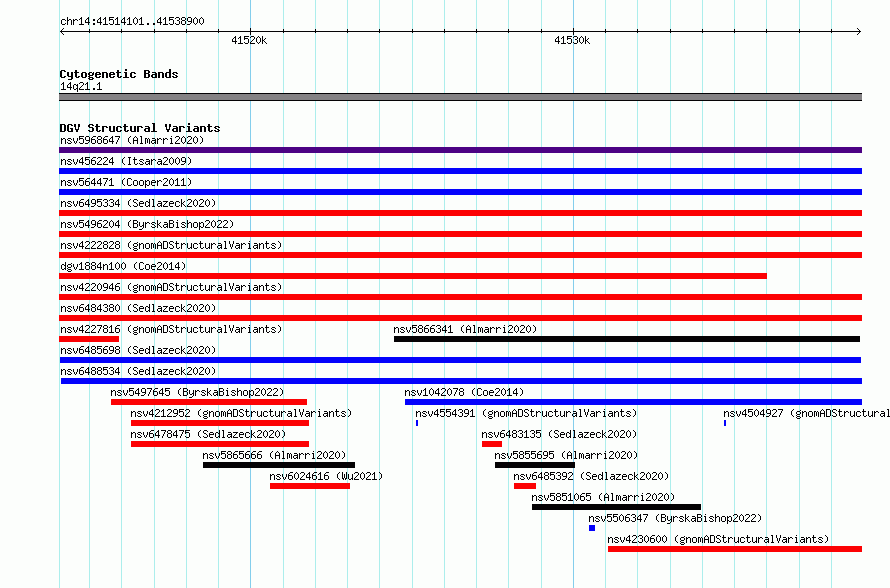Click nsv5855695 (Almarri2020) label

click(566, 455)
